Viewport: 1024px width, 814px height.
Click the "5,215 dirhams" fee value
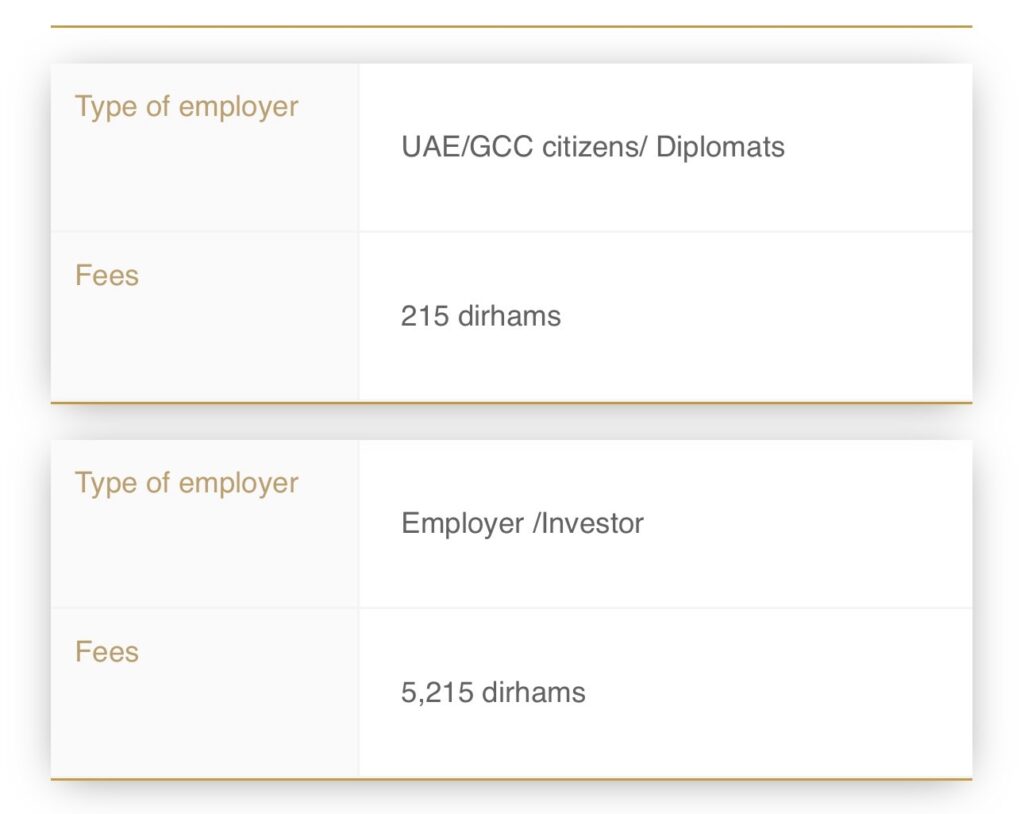coord(493,692)
